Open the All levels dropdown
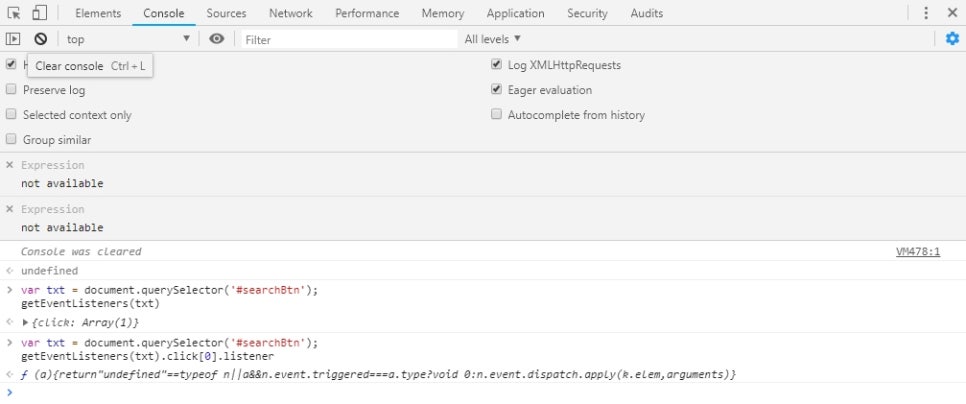This screenshot has width=966, height=404. pyautogui.click(x=493, y=39)
